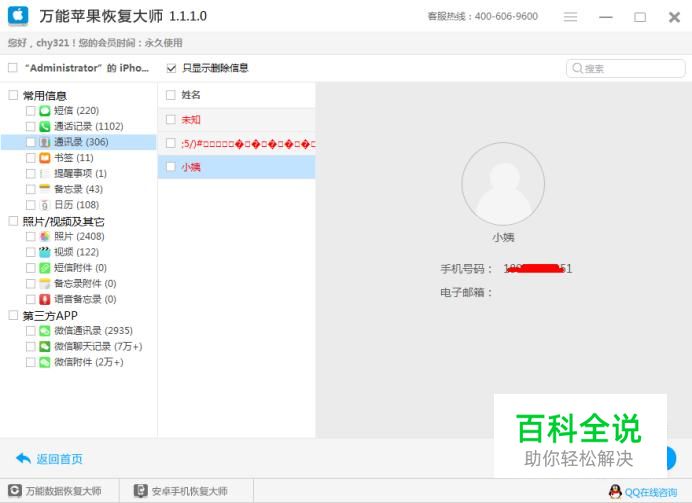
Task: Select the garbled ;5/)# contact row
Action: [x=237, y=143]
